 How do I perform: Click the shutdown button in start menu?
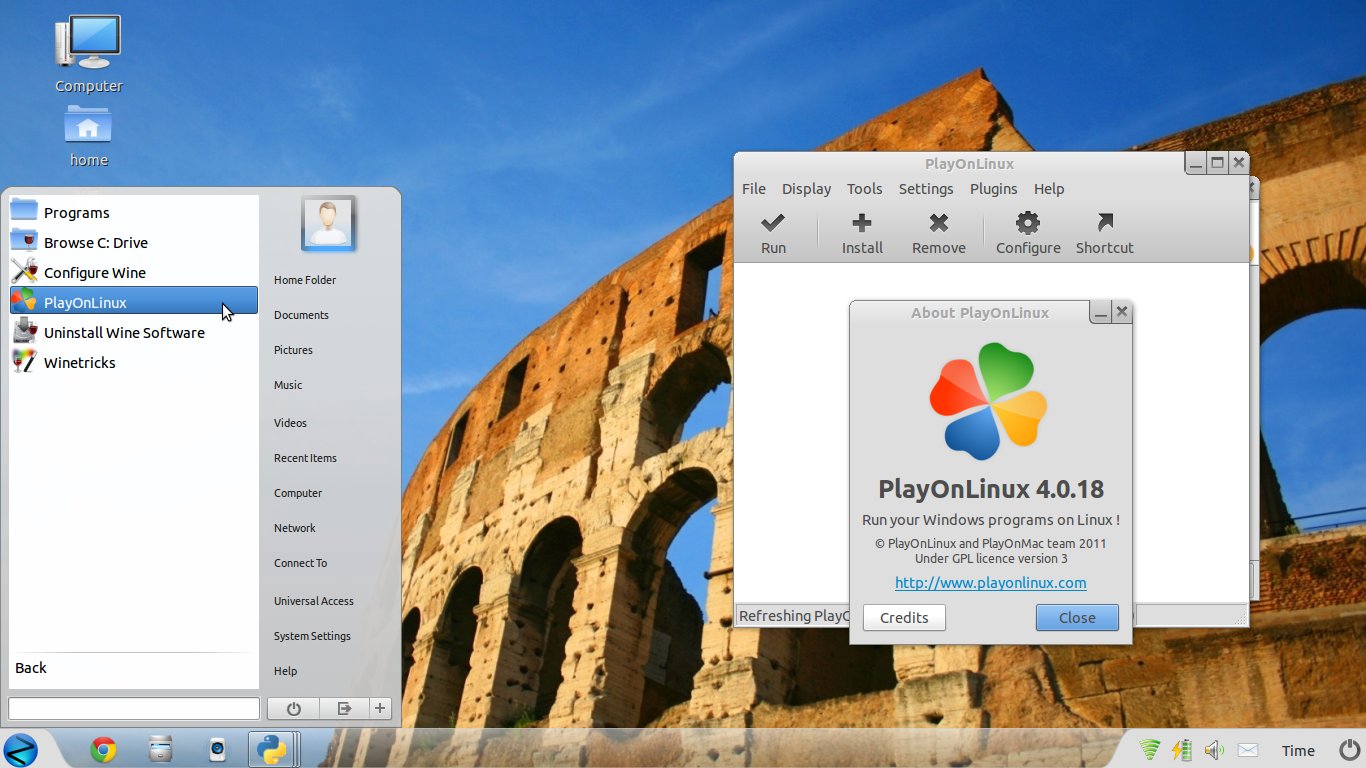[x=293, y=708]
